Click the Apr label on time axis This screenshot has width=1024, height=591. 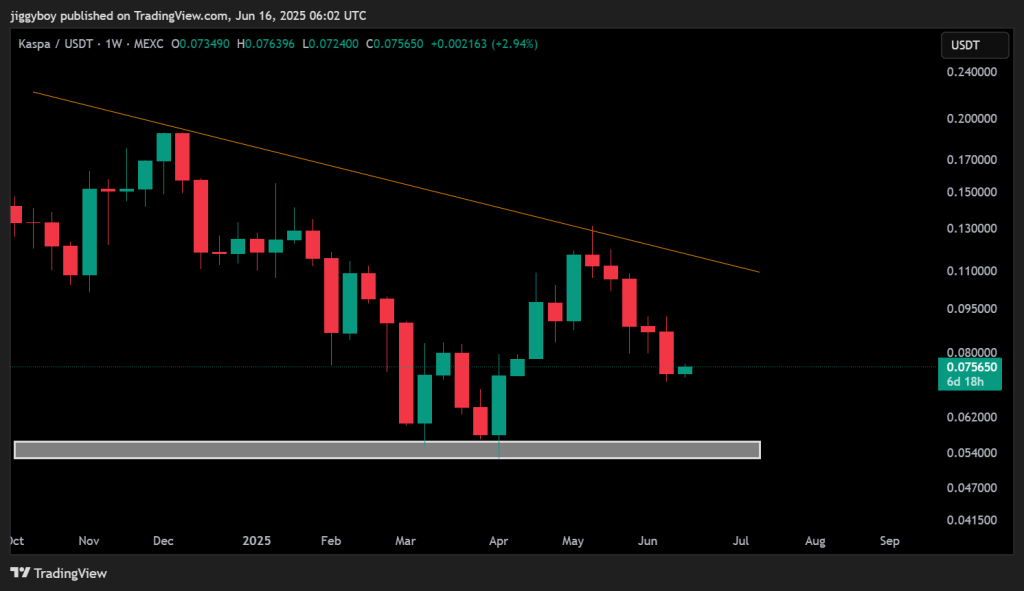[x=498, y=541]
